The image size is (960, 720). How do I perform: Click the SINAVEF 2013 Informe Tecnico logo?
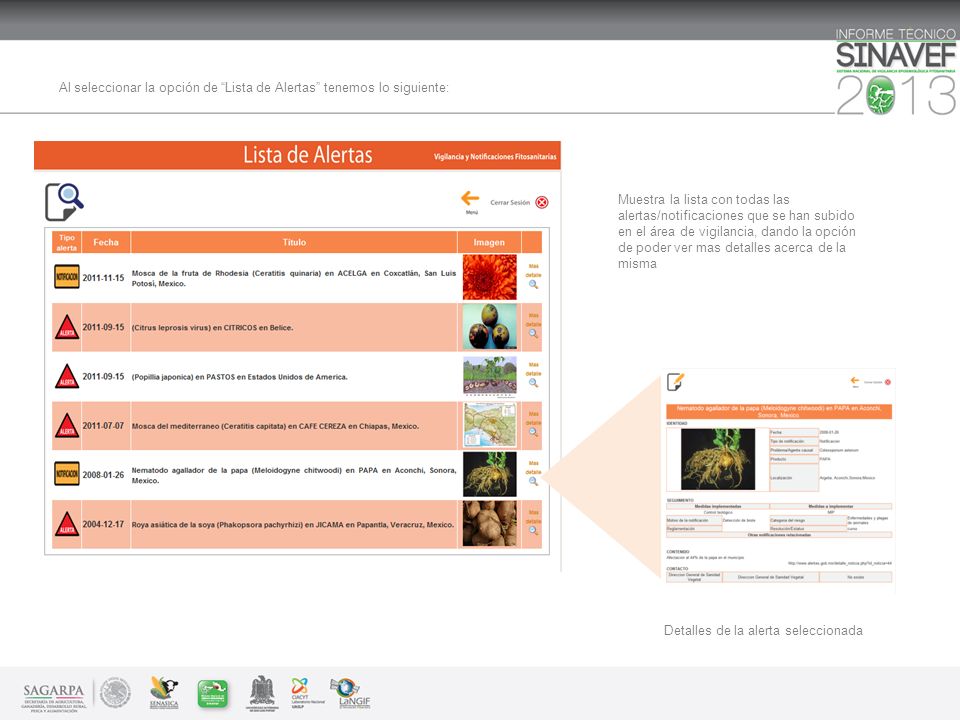click(x=896, y=72)
